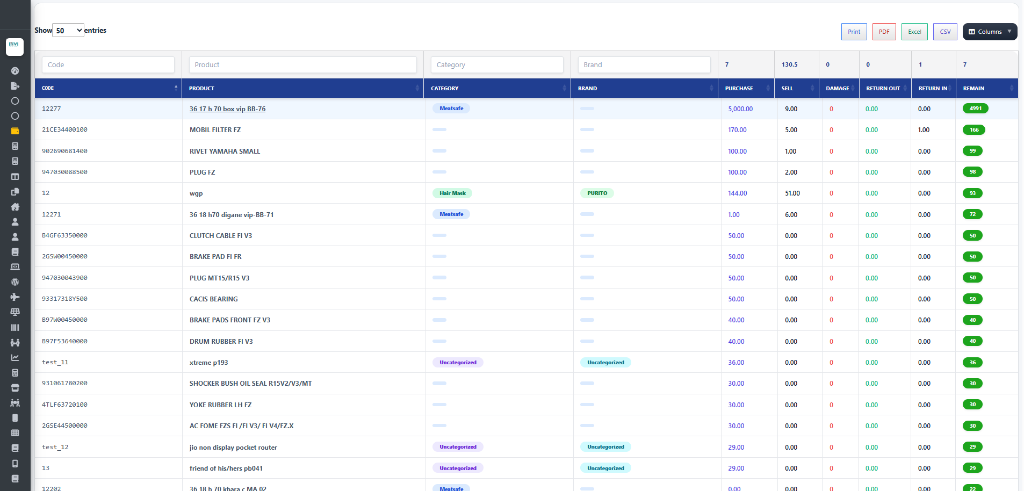Click the people arrows icon in sidebar
This screenshot has height=491, width=1024.
coord(15,403)
